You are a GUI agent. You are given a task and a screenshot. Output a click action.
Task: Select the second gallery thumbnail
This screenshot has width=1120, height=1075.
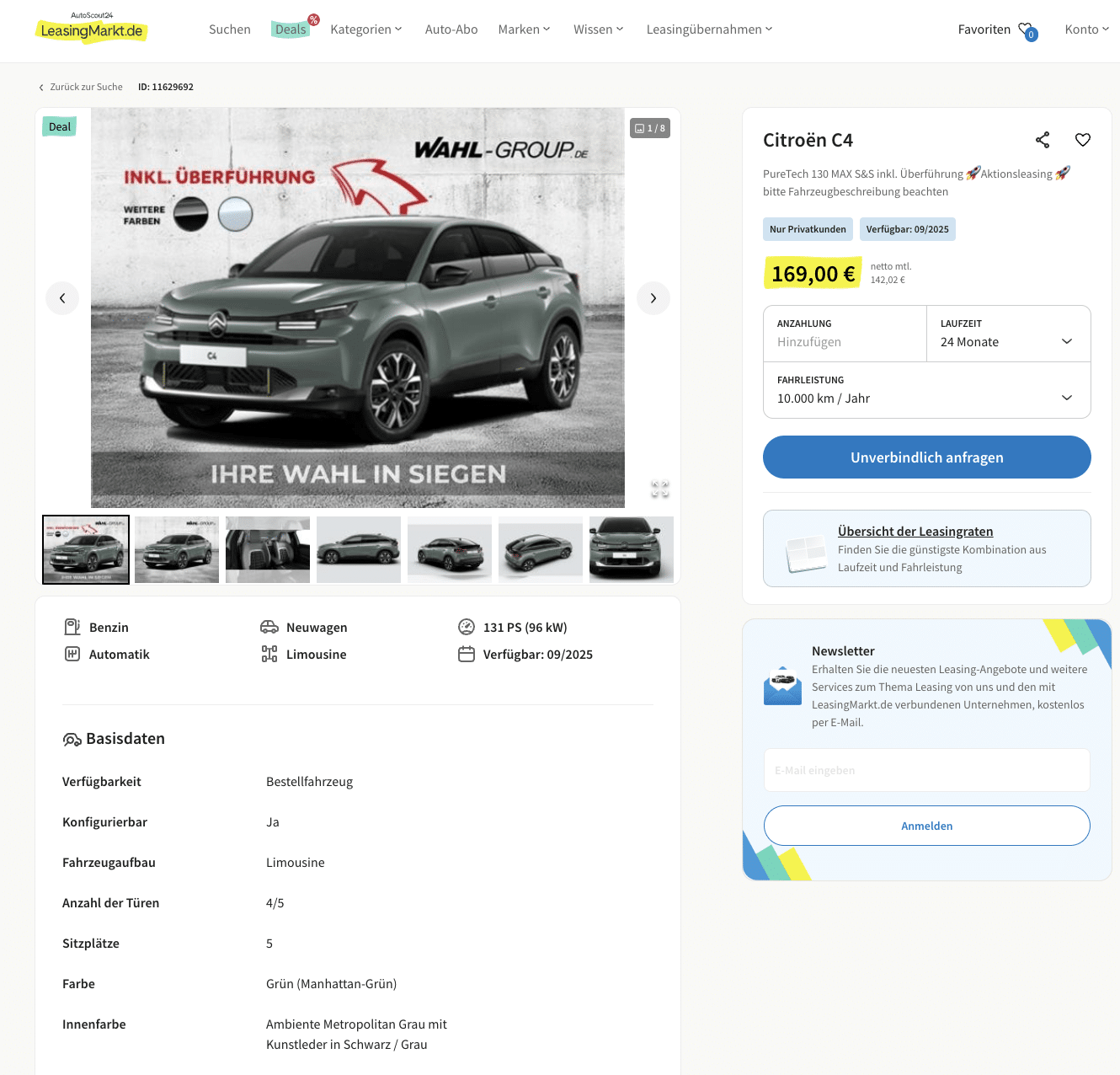pos(177,549)
